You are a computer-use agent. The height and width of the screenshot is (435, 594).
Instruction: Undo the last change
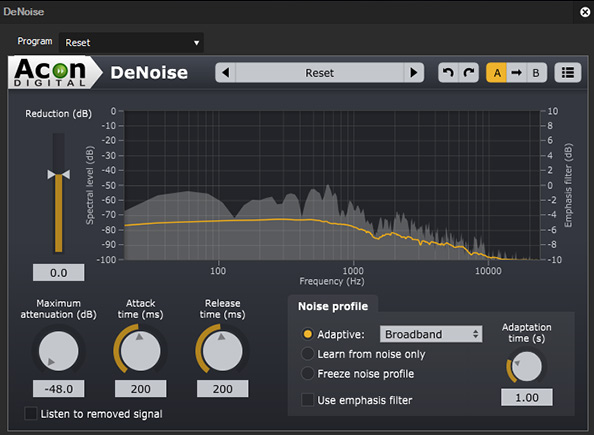click(x=449, y=72)
